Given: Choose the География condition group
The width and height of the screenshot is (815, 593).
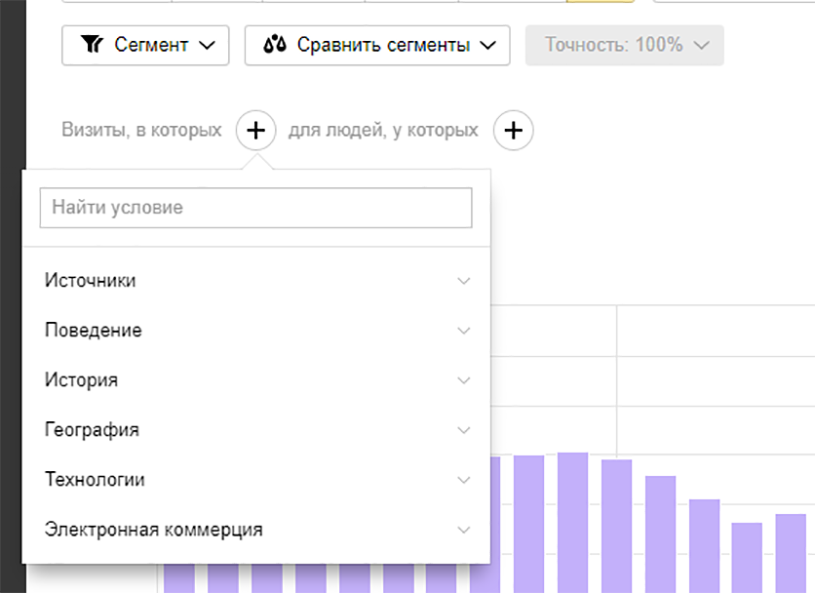Looking at the screenshot, I should click(x=92, y=430).
